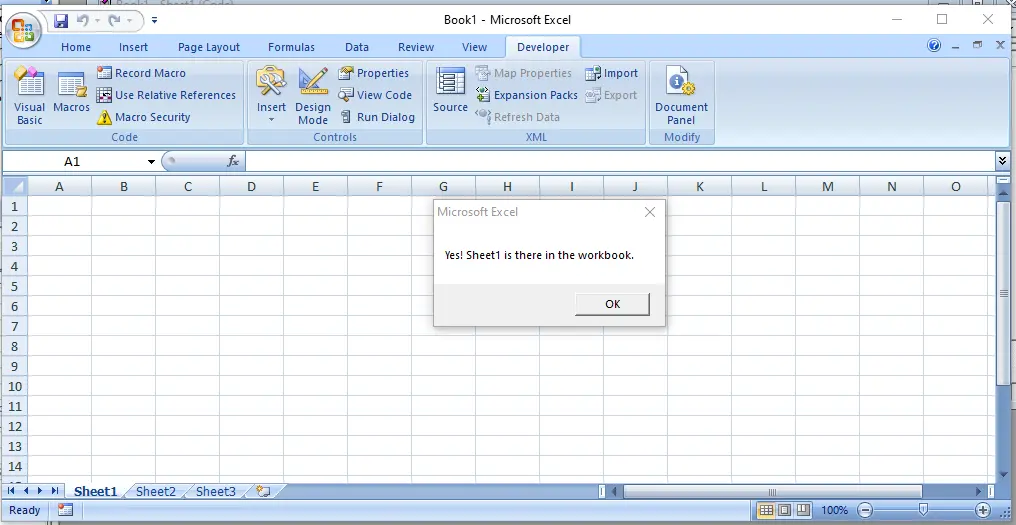Click View Code
1016x525 pixels.
(375, 95)
